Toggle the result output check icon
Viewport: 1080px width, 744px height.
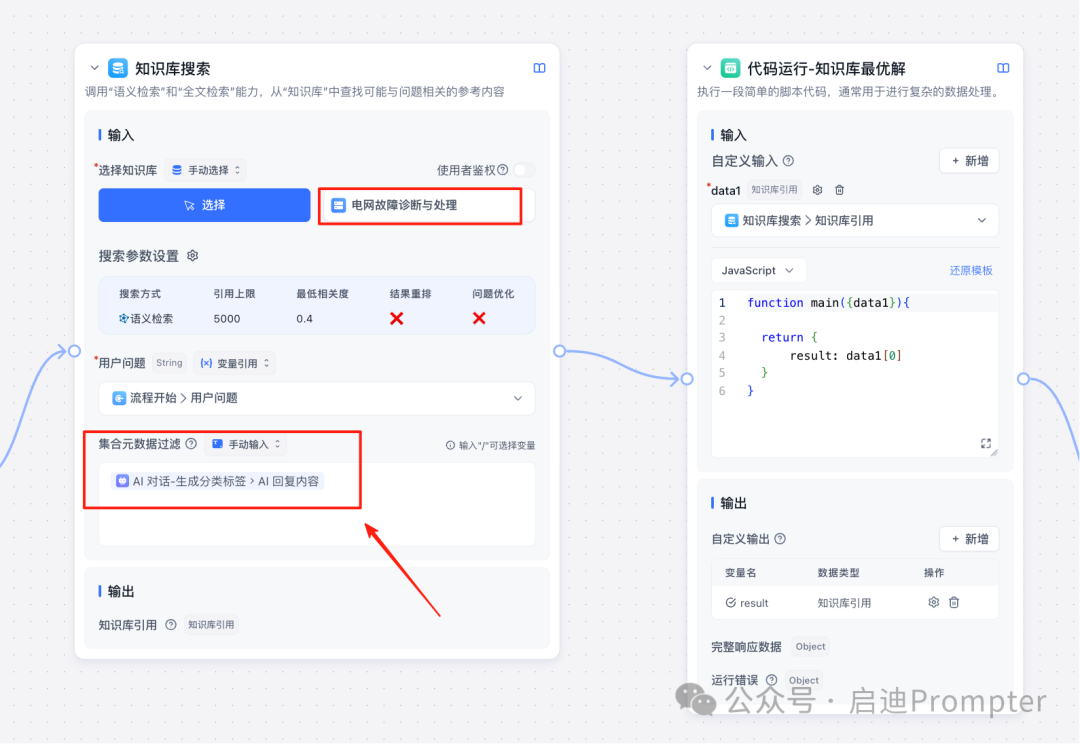[731, 603]
